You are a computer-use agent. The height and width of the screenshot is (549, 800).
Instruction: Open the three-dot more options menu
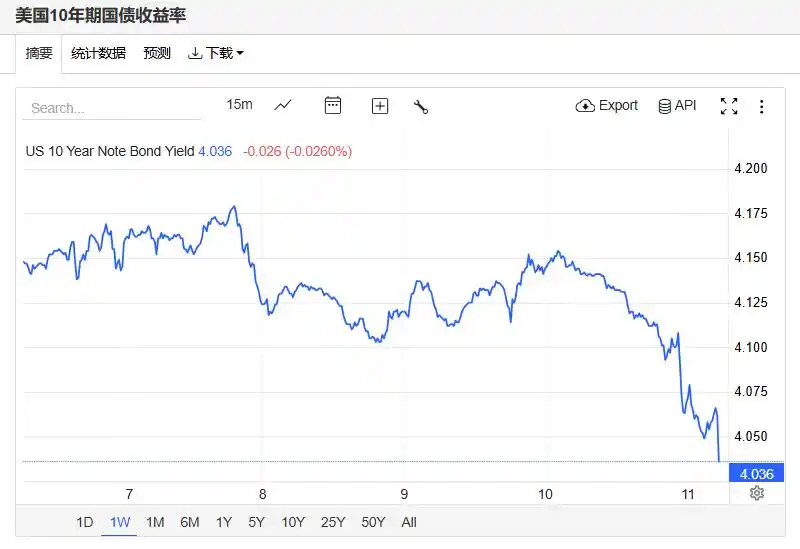point(761,106)
